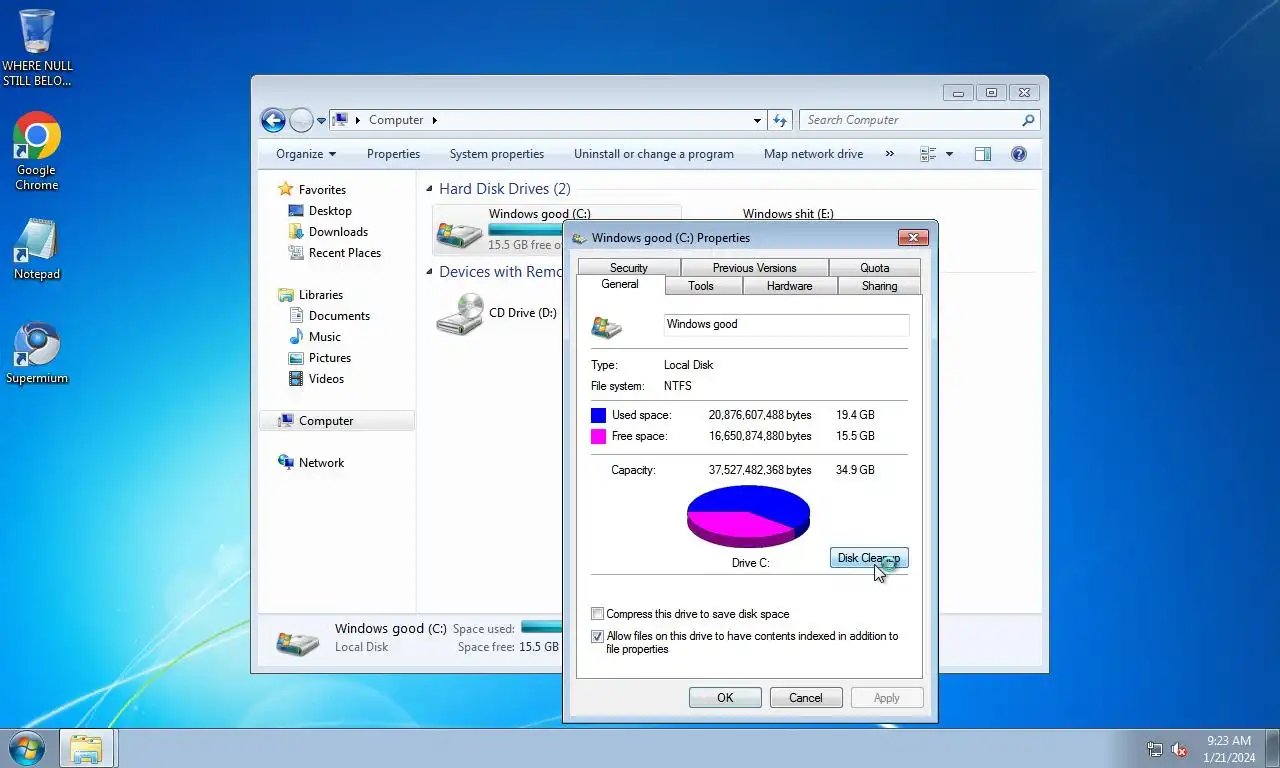The height and width of the screenshot is (768, 1280).
Task: Launch the Google Chrome desktop shortcut
Action: [37, 151]
